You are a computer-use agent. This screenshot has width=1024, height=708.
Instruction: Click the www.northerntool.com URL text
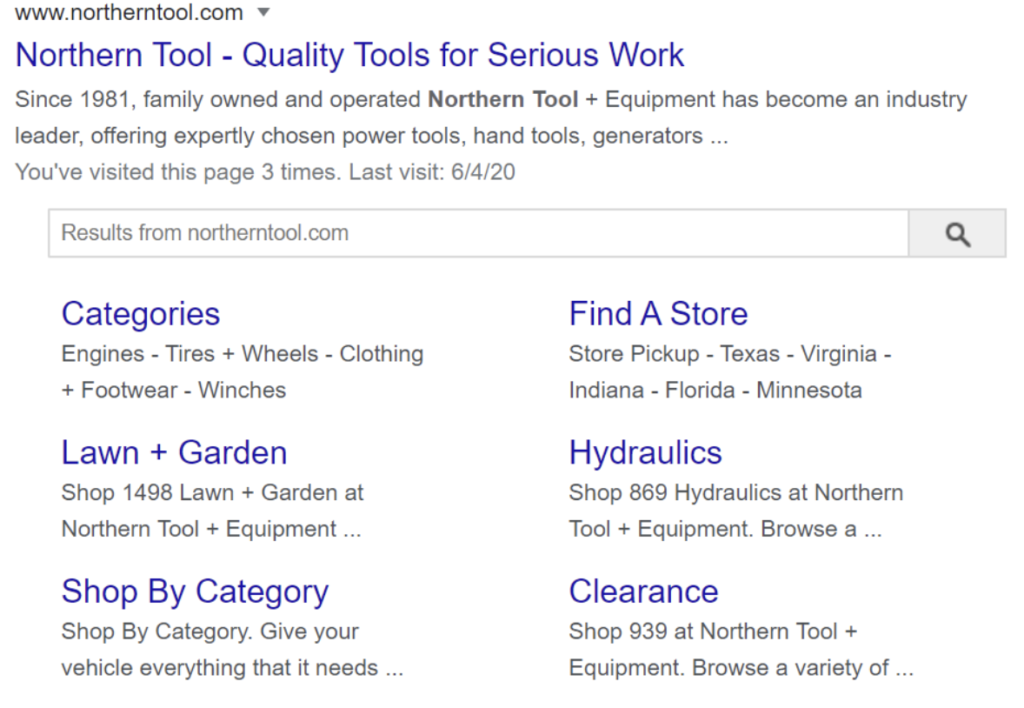(x=129, y=13)
